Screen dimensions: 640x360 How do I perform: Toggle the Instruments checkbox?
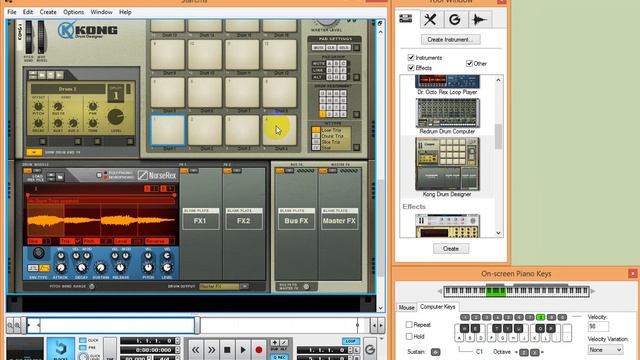411,57
